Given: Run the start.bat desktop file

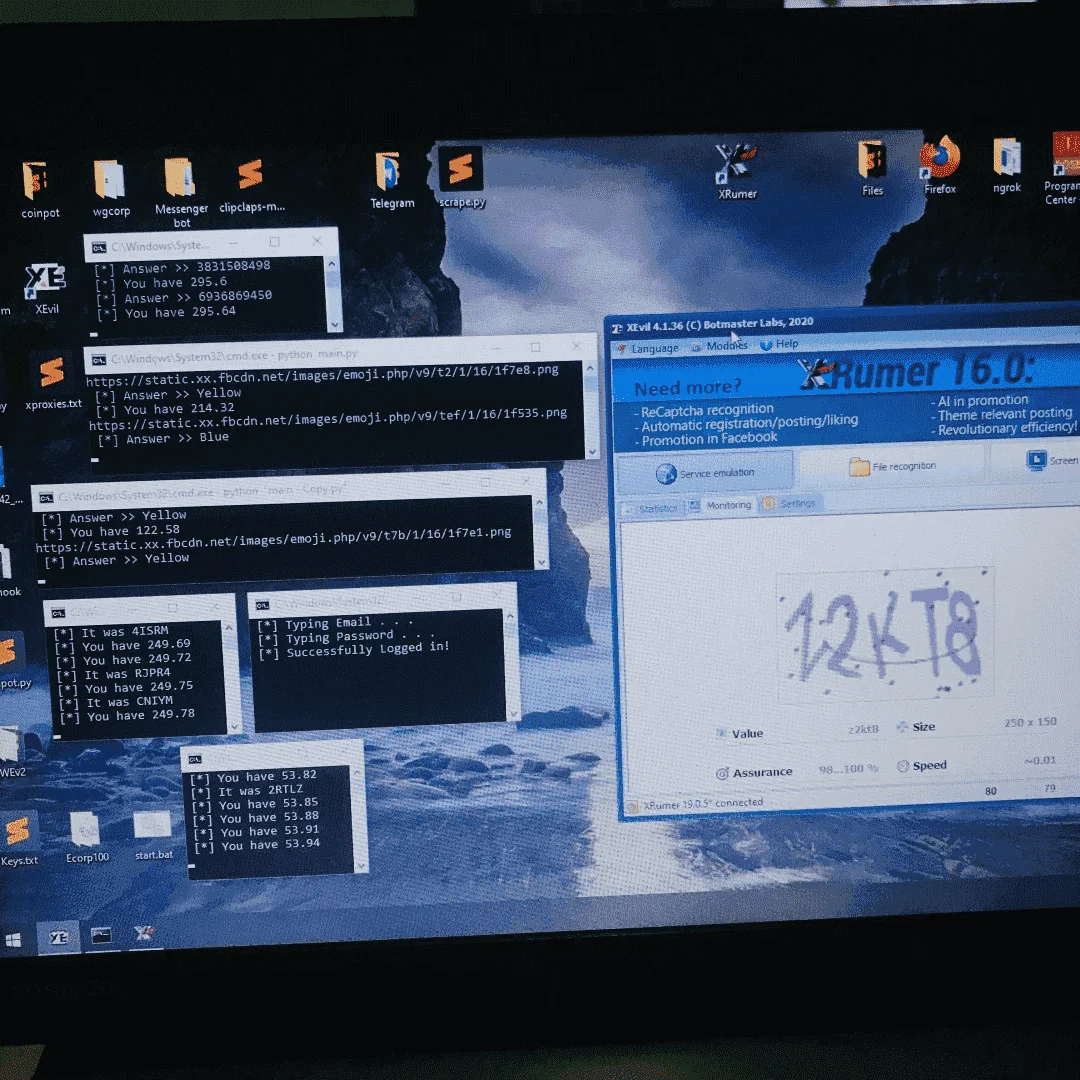Looking at the screenshot, I should pyautogui.click(x=153, y=835).
